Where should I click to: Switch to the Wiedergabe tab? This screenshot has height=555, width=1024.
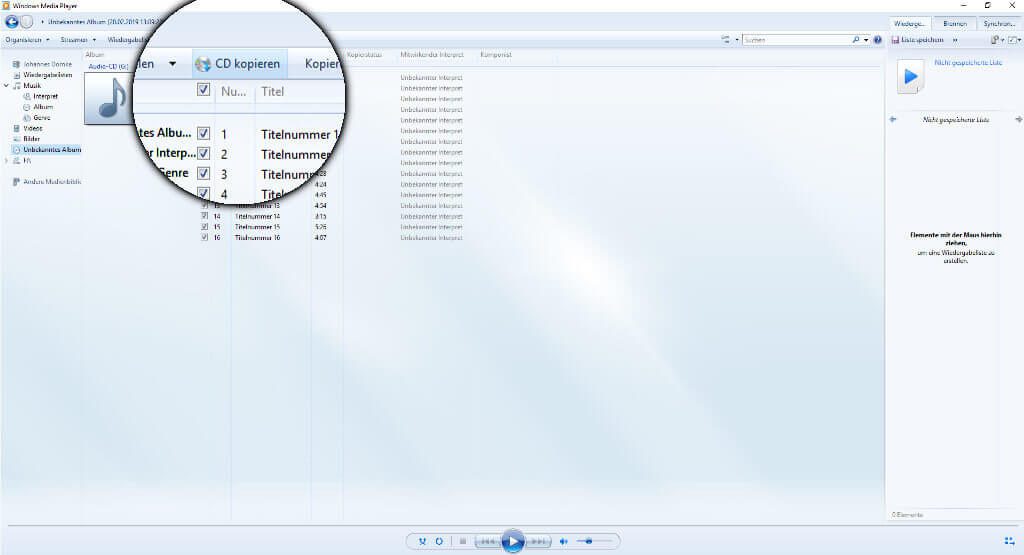909,24
